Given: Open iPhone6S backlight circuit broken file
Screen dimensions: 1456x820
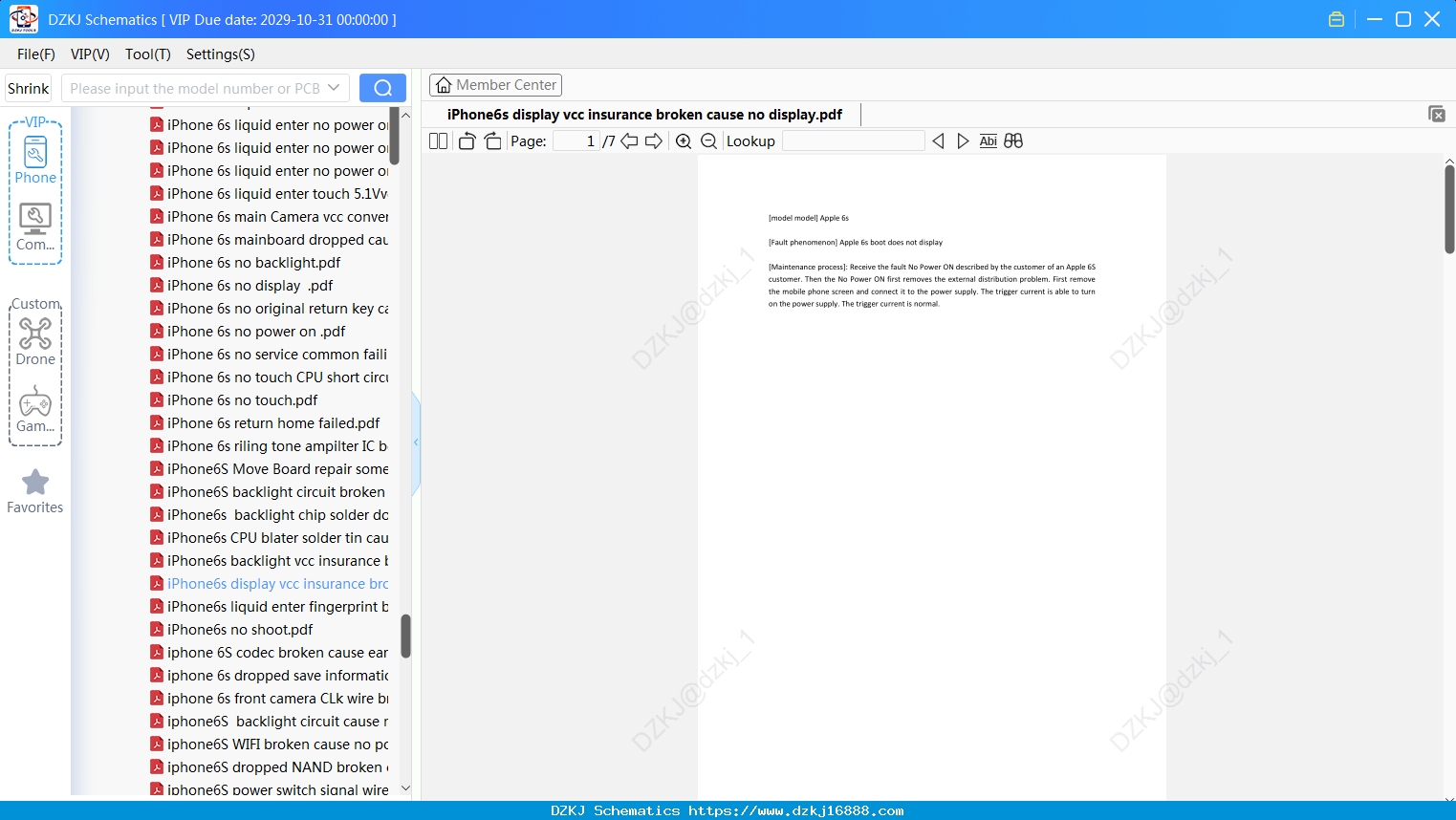Looking at the screenshot, I should 276,491.
